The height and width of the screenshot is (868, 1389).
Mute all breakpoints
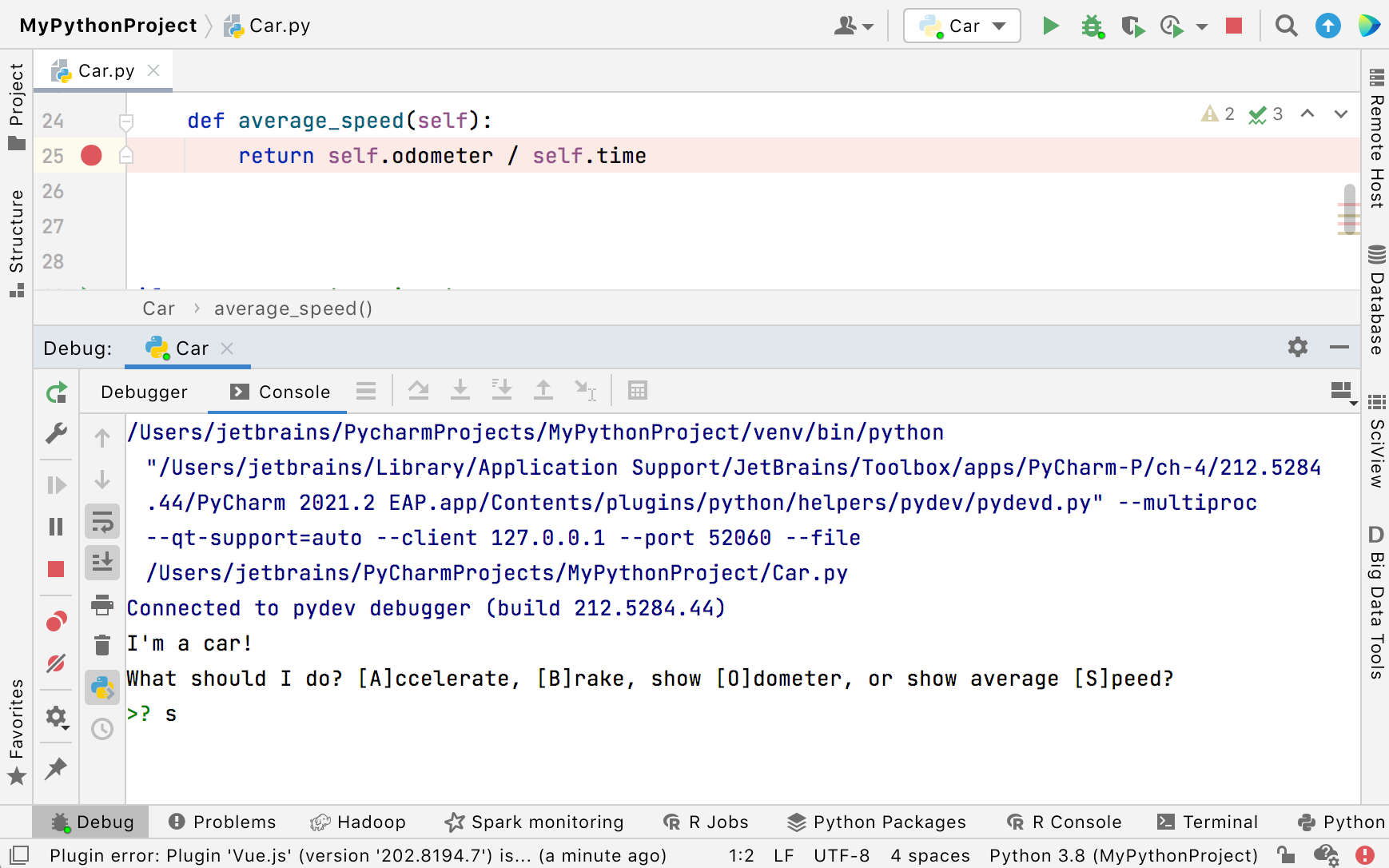point(56,663)
